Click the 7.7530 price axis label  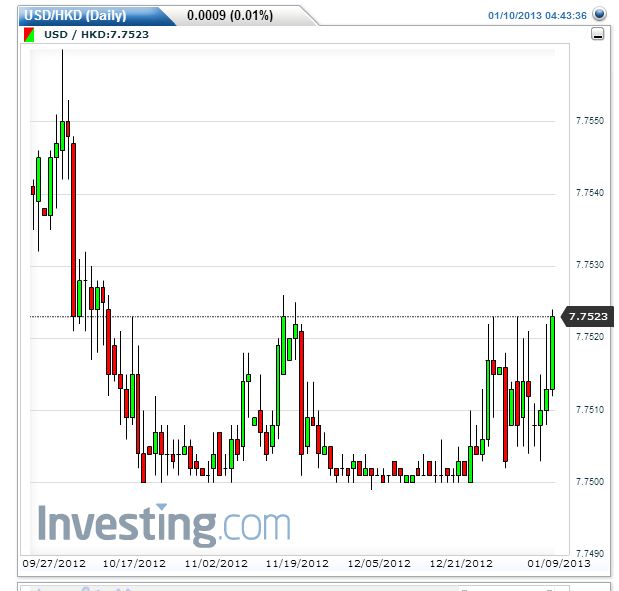590,265
